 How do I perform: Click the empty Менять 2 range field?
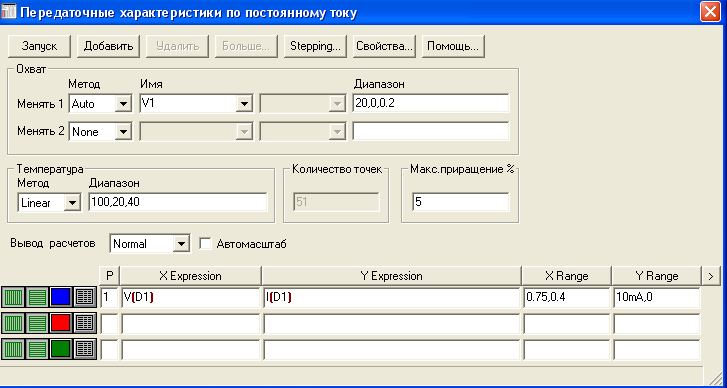[x=431, y=131]
